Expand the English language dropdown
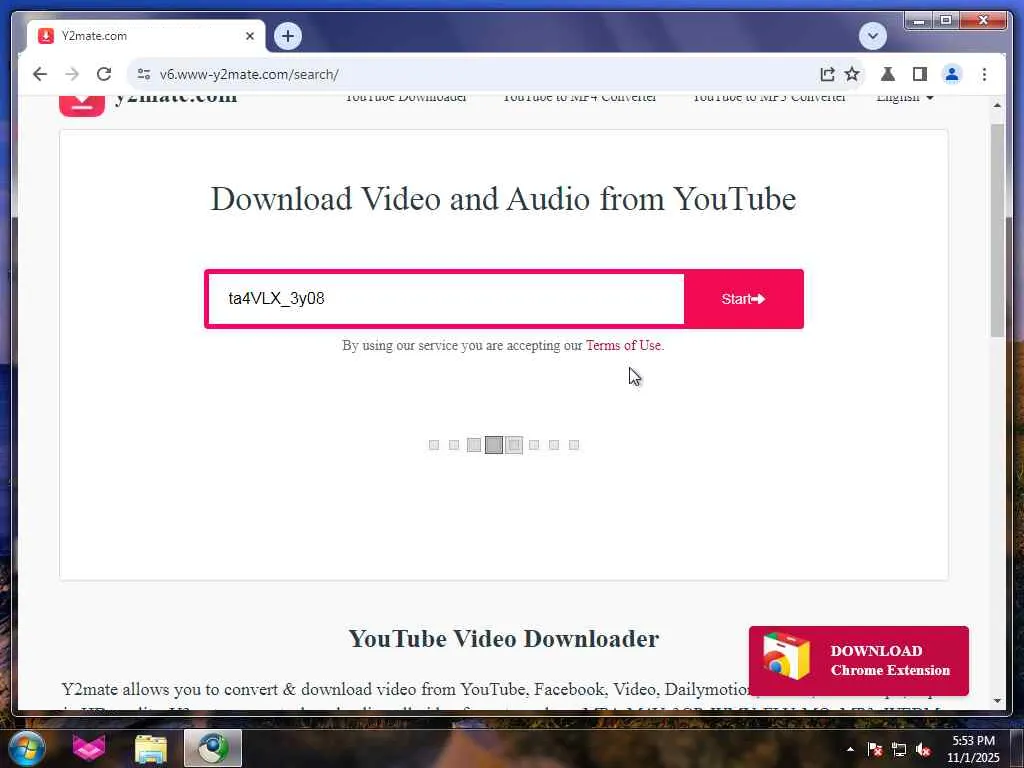Viewport: 1024px width, 768px height. pos(905,98)
